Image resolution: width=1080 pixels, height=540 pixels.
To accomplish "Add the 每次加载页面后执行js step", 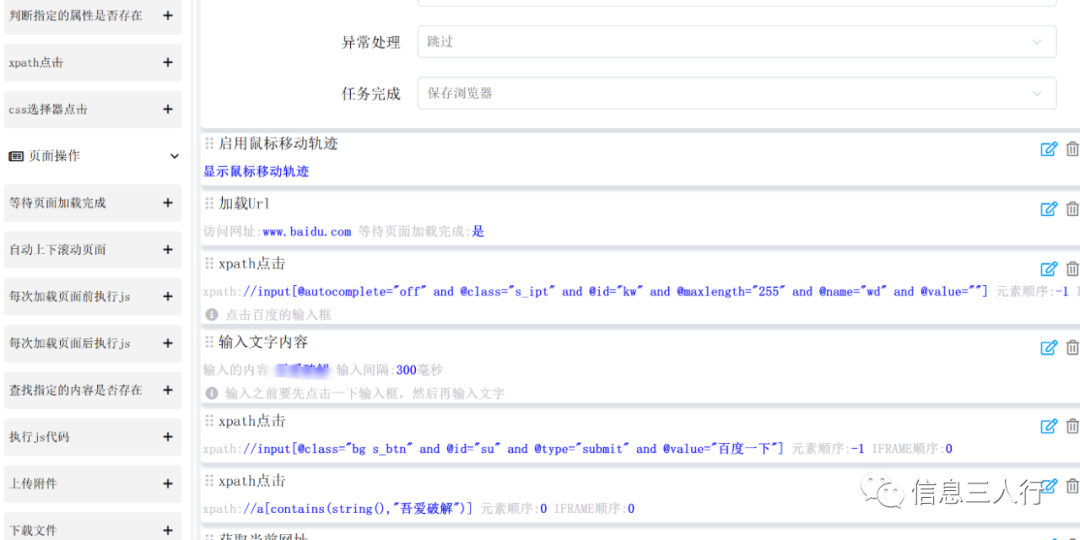I will click(x=167, y=343).
